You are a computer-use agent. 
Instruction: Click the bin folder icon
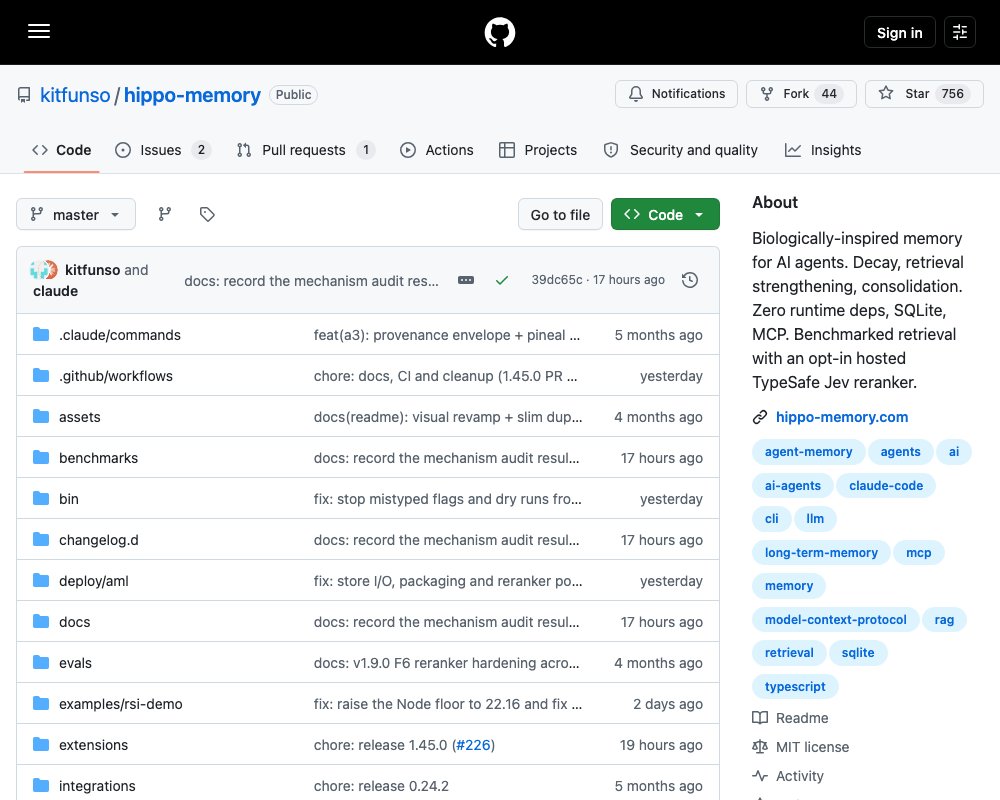pos(41,498)
